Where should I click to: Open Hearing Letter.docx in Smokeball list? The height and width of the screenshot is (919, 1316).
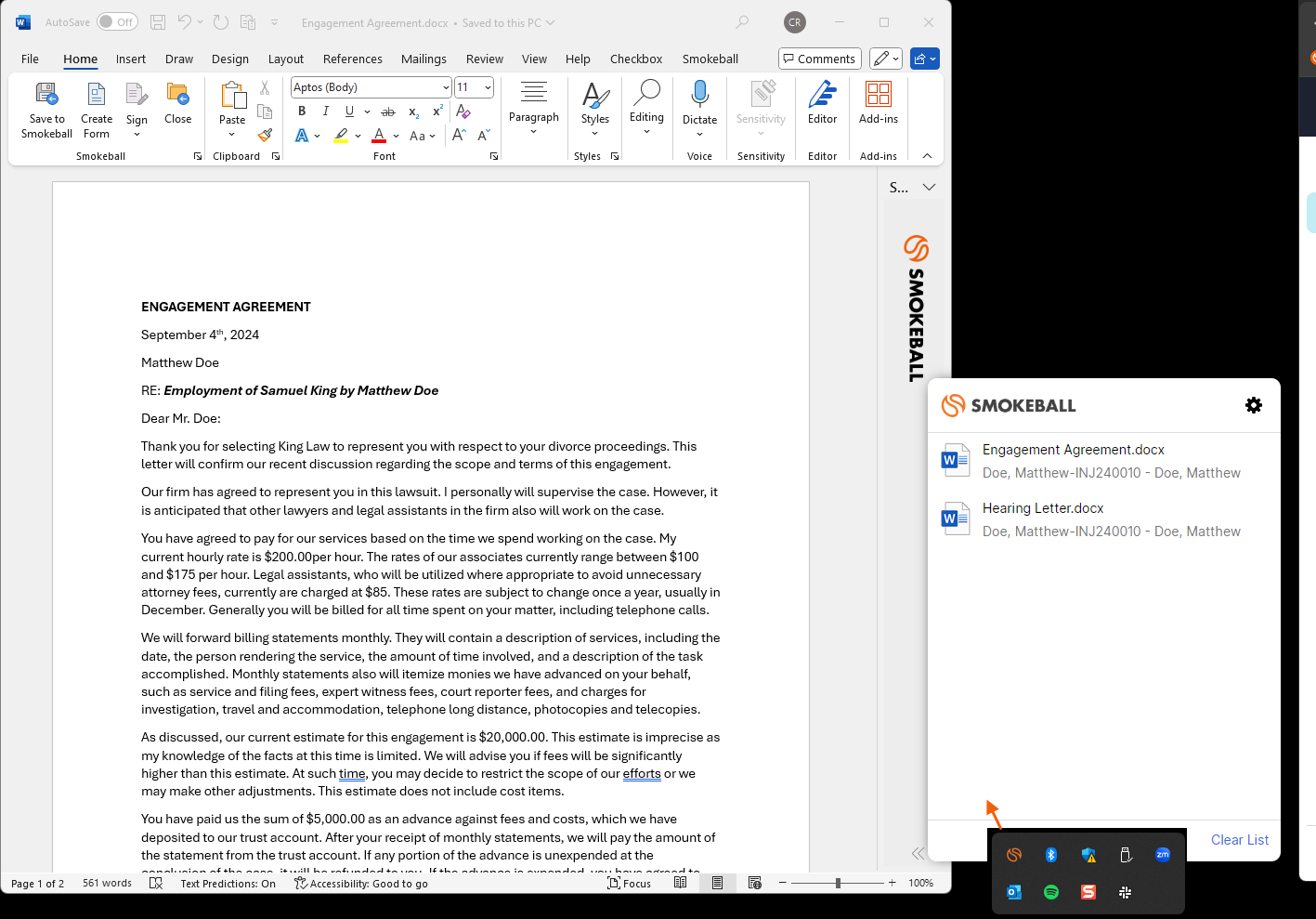pyautogui.click(x=1104, y=519)
